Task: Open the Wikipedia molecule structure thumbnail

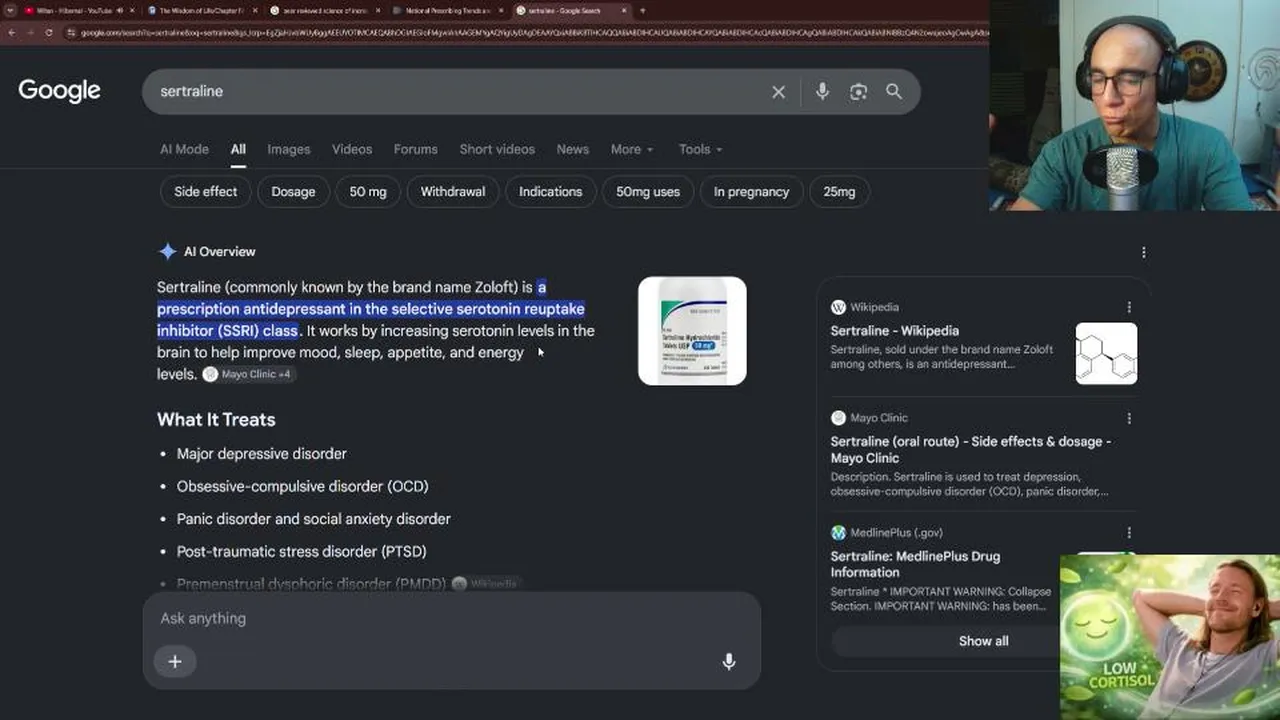Action: point(1106,353)
